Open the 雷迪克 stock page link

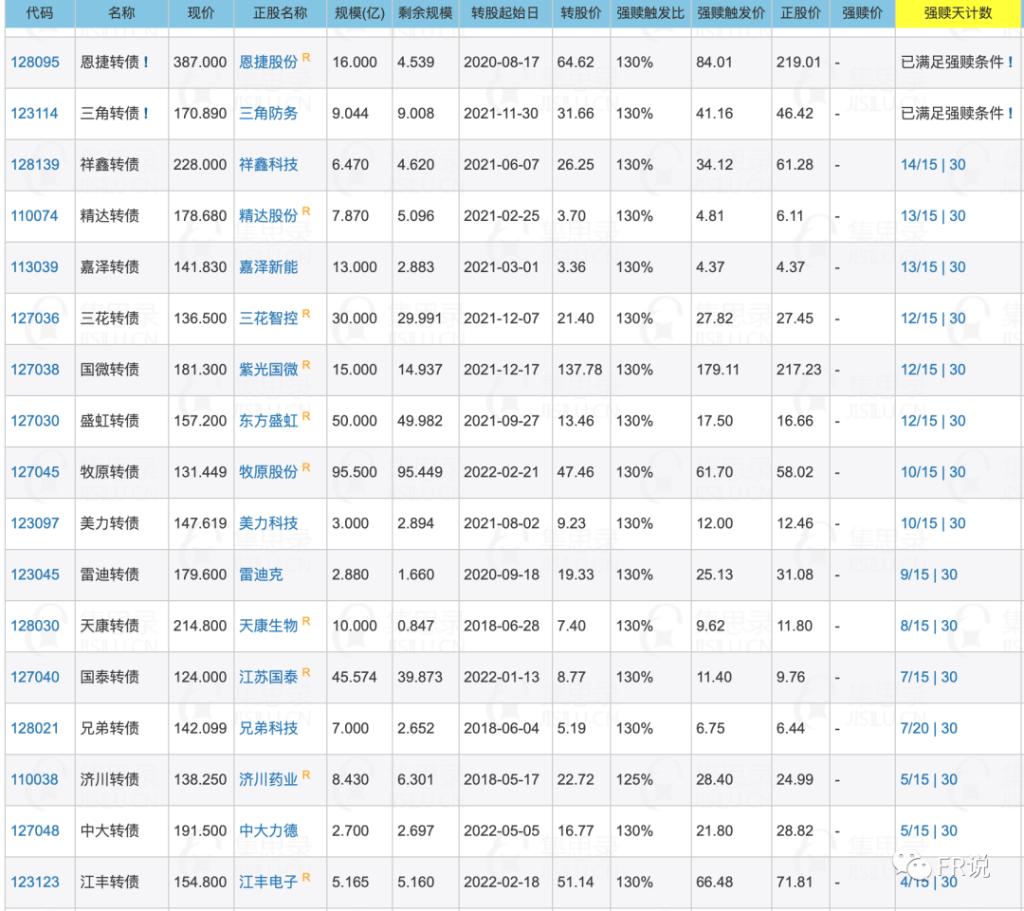[261, 574]
